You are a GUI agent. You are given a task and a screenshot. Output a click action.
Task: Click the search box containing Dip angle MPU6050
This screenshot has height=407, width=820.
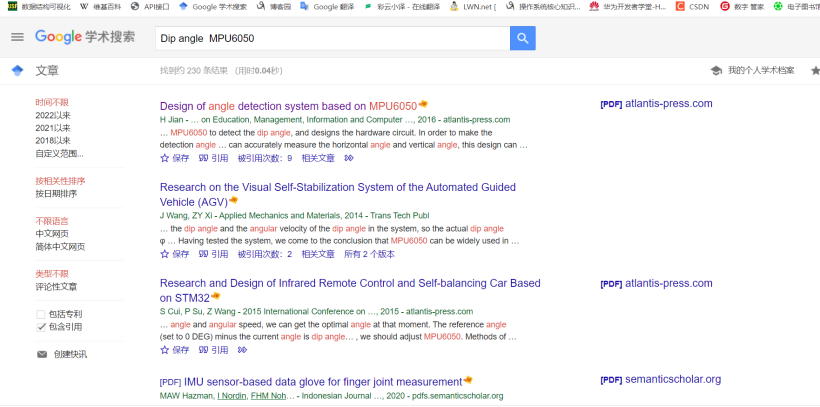click(333, 38)
